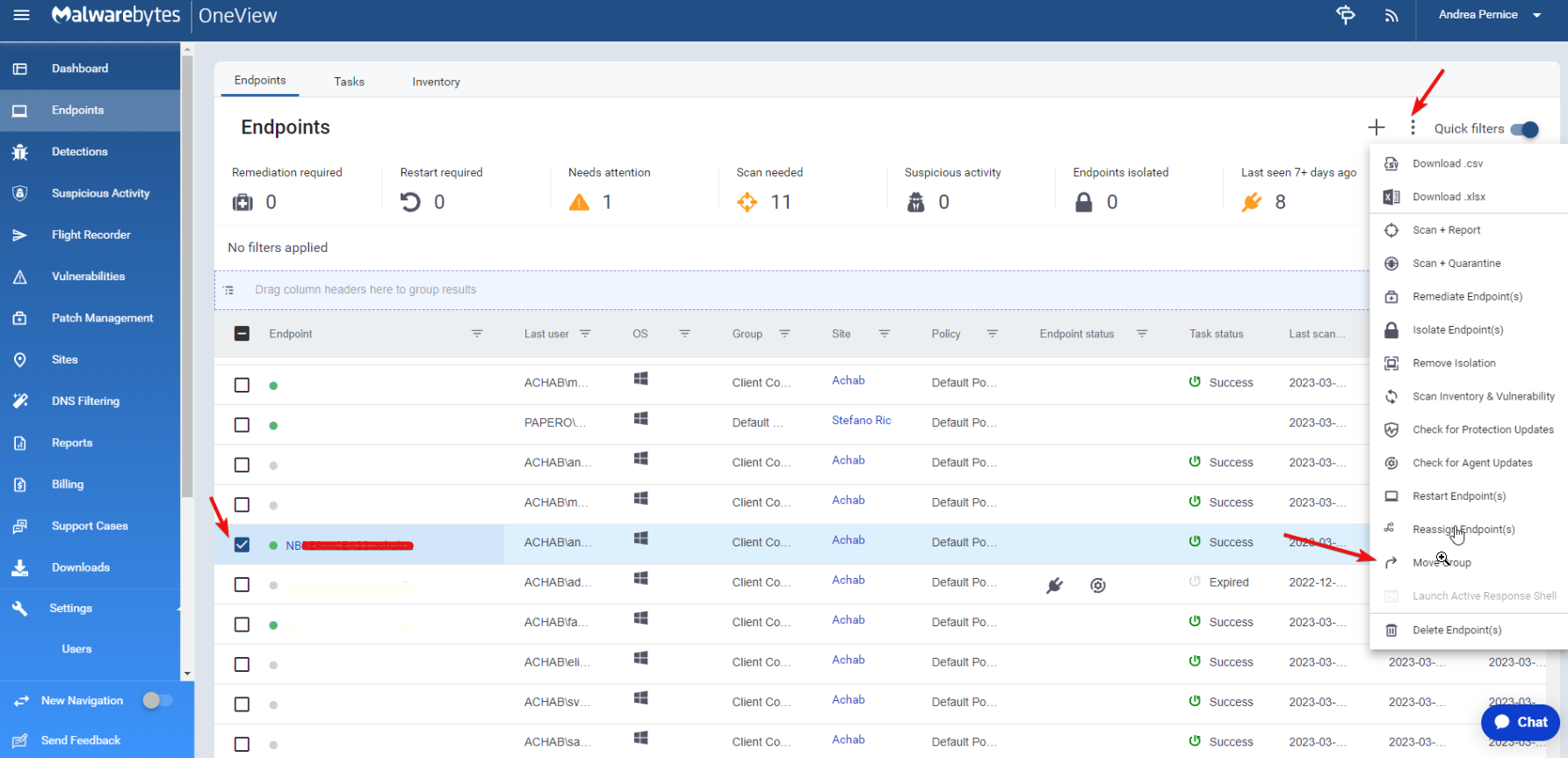The width and height of the screenshot is (1568, 758).
Task: Switch to the Inventory tab
Action: (436, 82)
